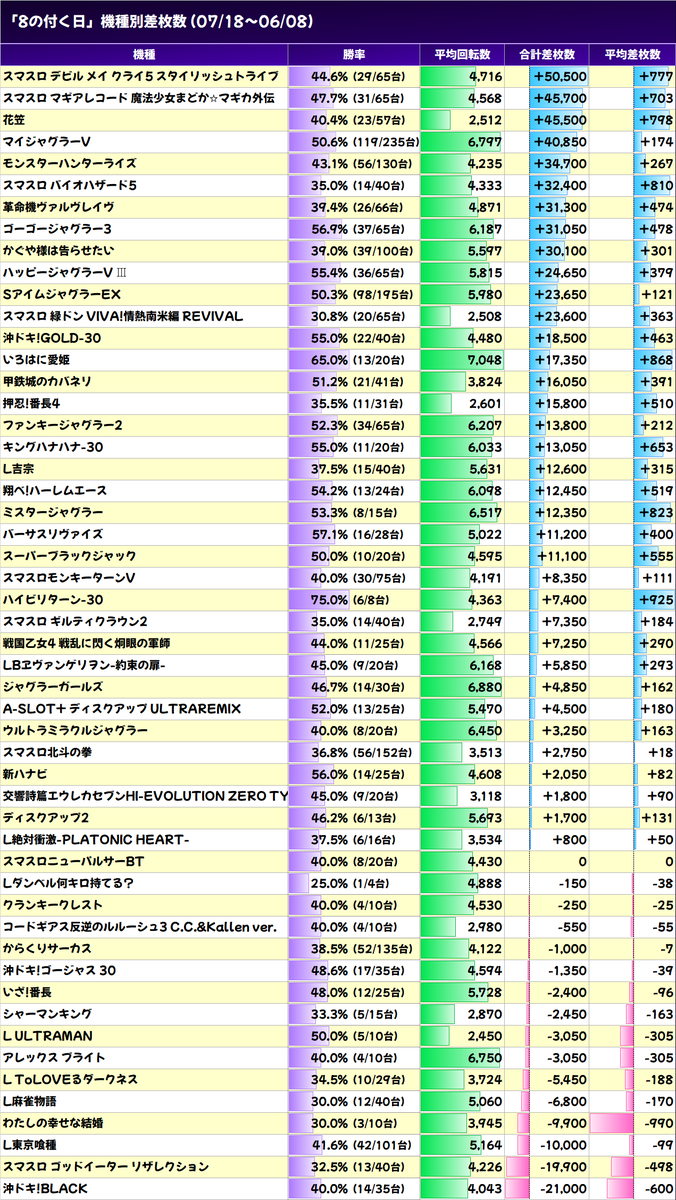Select machine name ジャグラーガールズ
Viewport: 676px width, 1200px height.
click(53, 687)
